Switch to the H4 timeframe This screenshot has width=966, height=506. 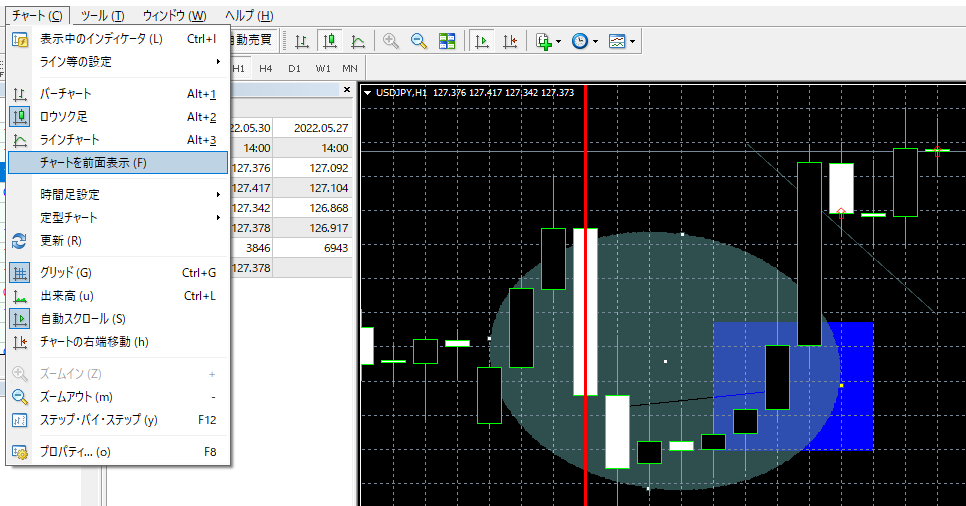point(266,68)
